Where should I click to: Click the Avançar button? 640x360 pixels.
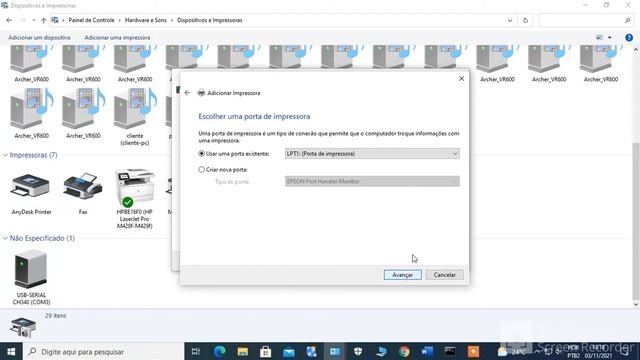402,275
